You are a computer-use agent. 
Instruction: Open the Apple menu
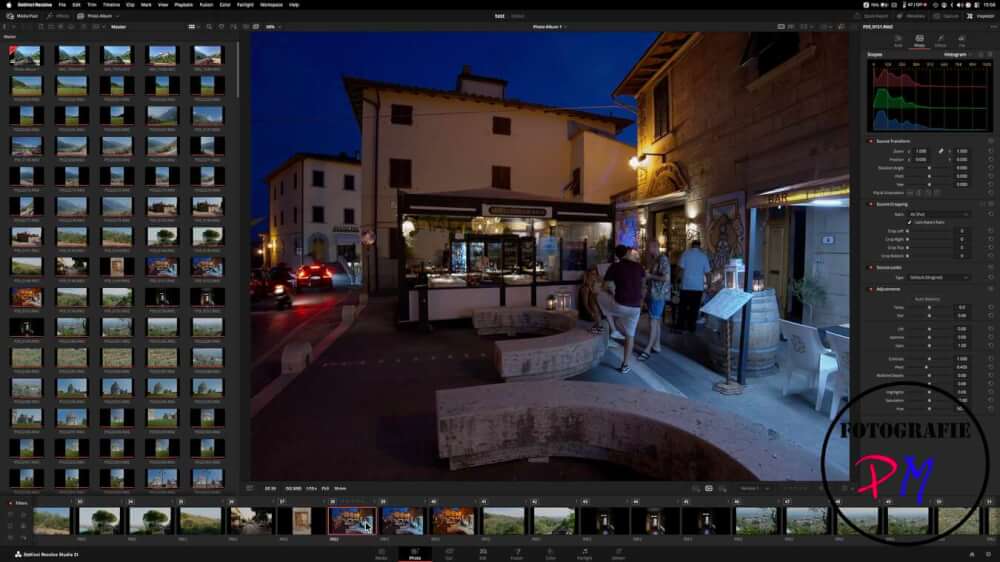coord(8,4)
